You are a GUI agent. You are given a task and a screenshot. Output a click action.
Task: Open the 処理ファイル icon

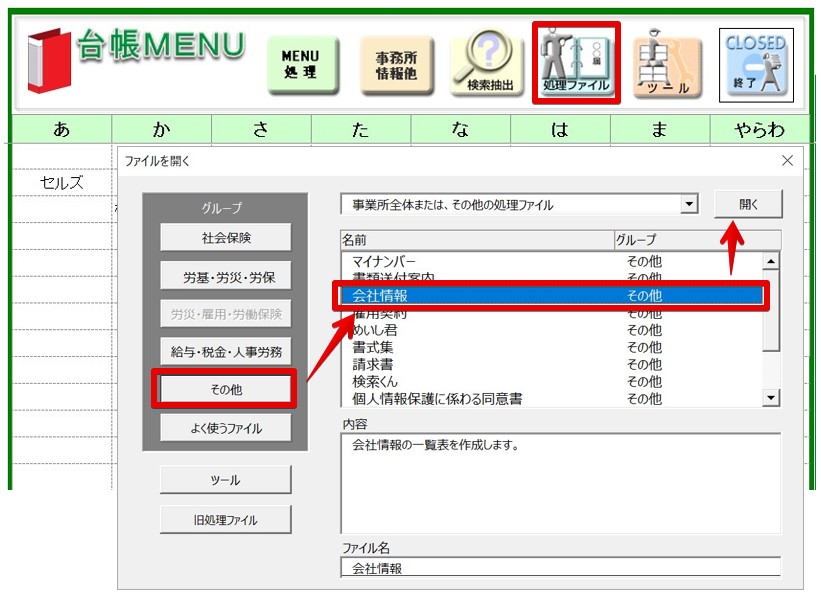[576, 63]
